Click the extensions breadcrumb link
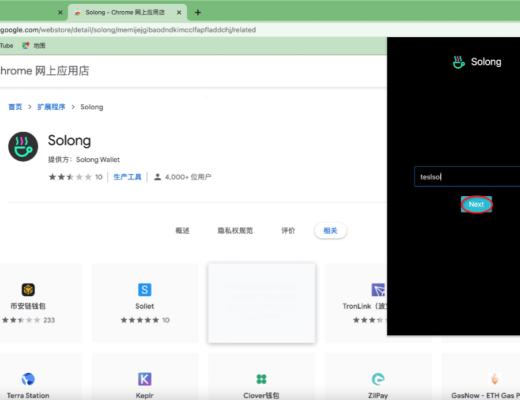 (x=51, y=107)
